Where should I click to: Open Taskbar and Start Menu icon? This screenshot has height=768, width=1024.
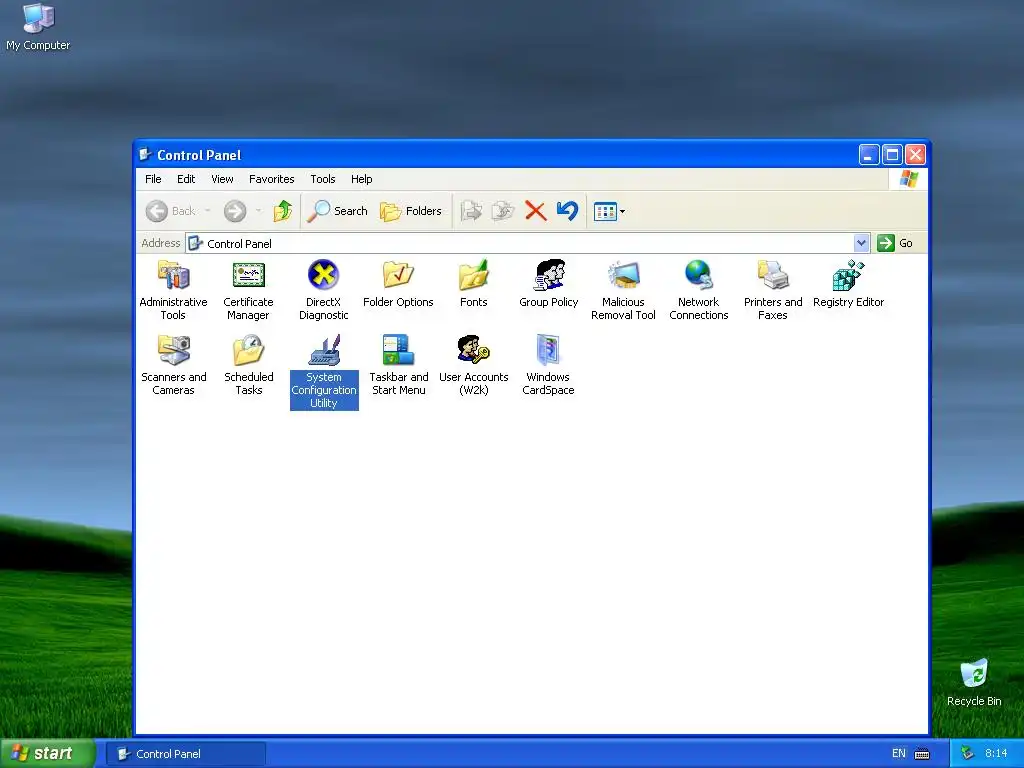(x=398, y=365)
